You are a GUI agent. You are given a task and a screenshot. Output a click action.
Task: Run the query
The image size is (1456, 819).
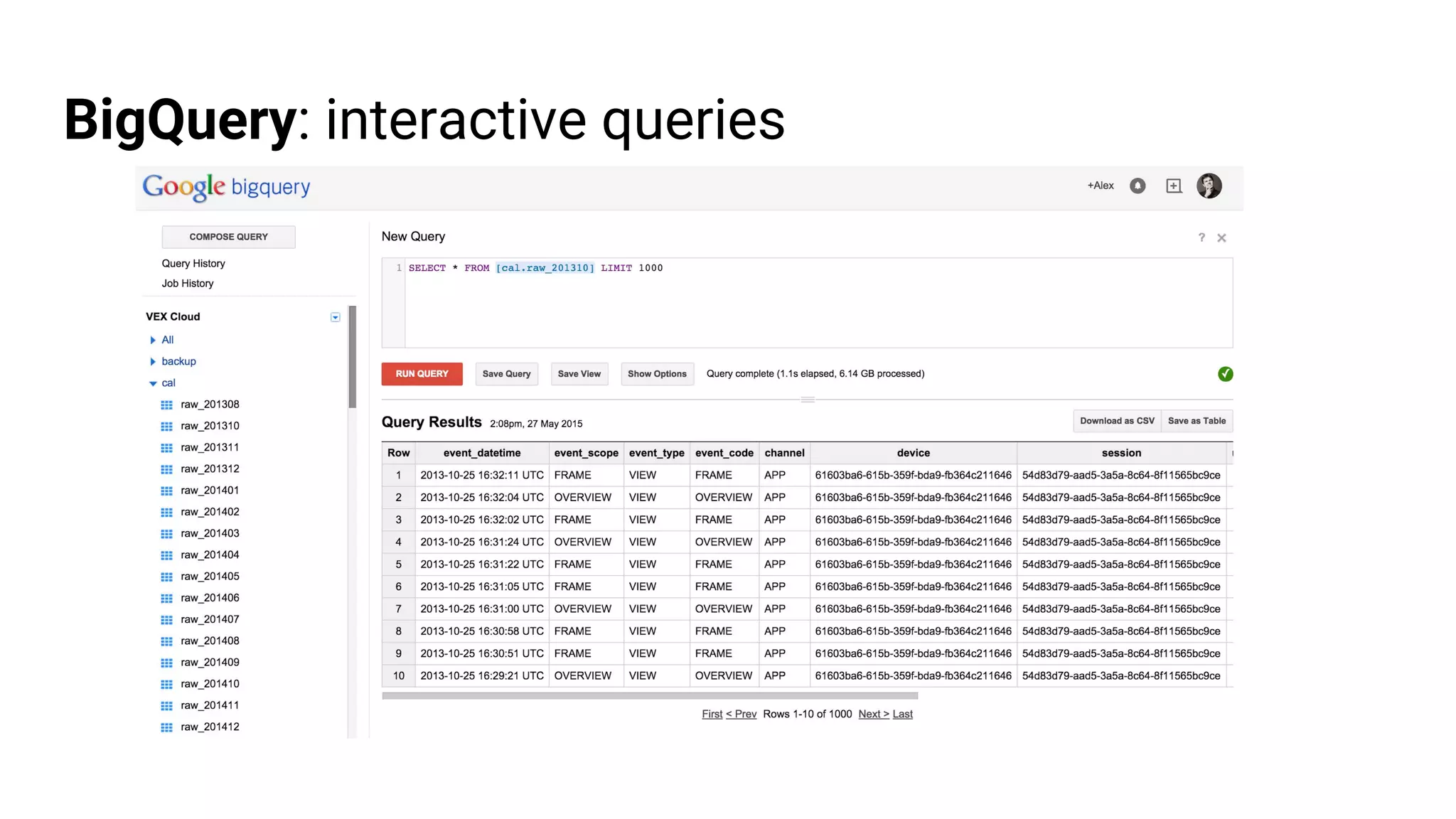coord(422,374)
